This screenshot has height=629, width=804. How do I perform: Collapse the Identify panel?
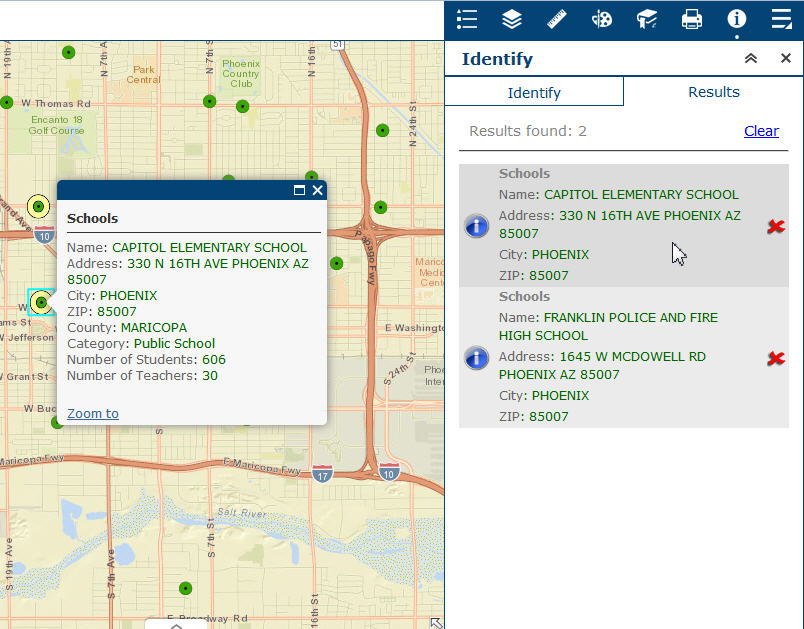(x=751, y=59)
